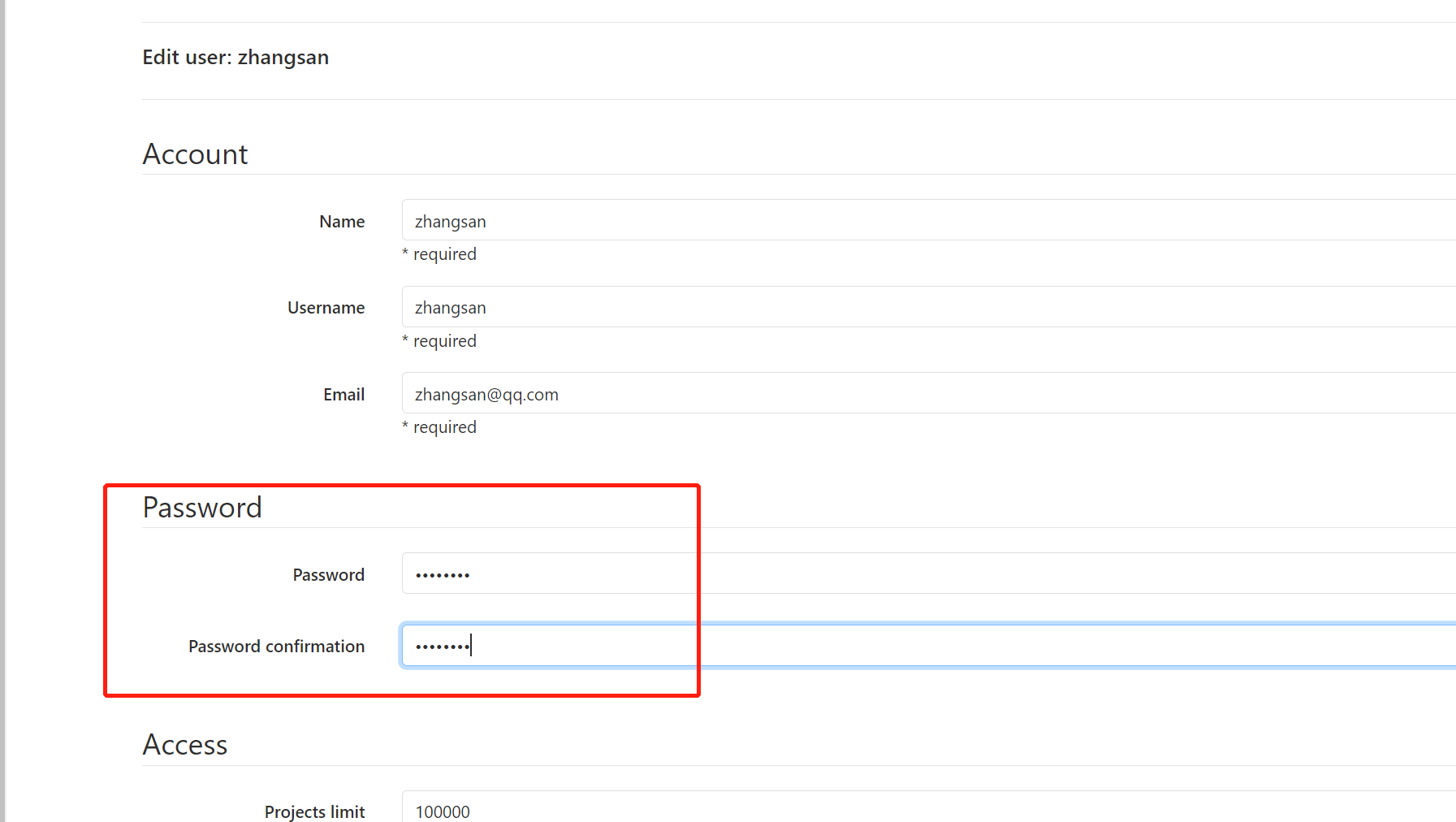Image resolution: width=1456 pixels, height=822 pixels.
Task: Click the '* required' hint under Username
Action: 439,341
